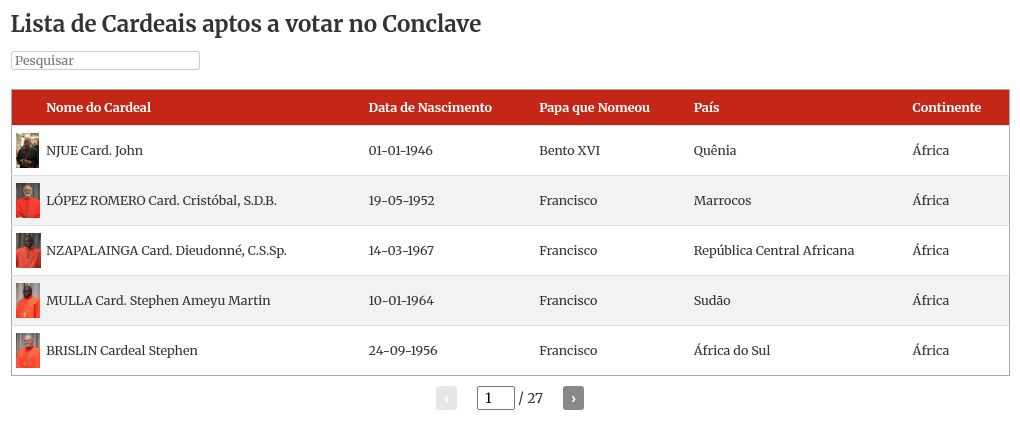
Task: Sort by Data de Nascimento header
Action: [430, 108]
